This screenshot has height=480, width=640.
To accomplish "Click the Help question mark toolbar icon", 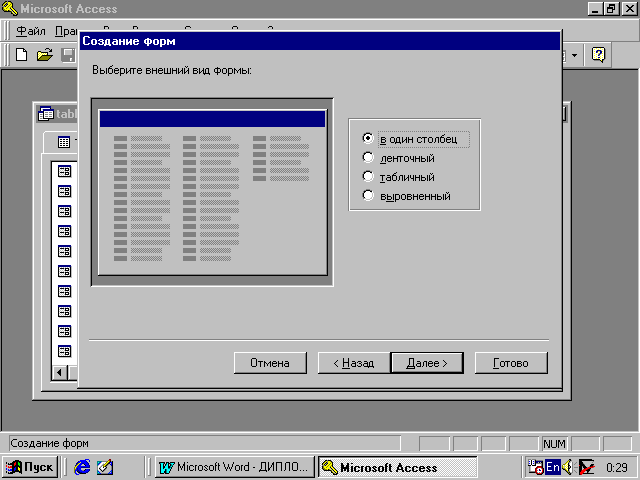I will (x=598, y=55).
